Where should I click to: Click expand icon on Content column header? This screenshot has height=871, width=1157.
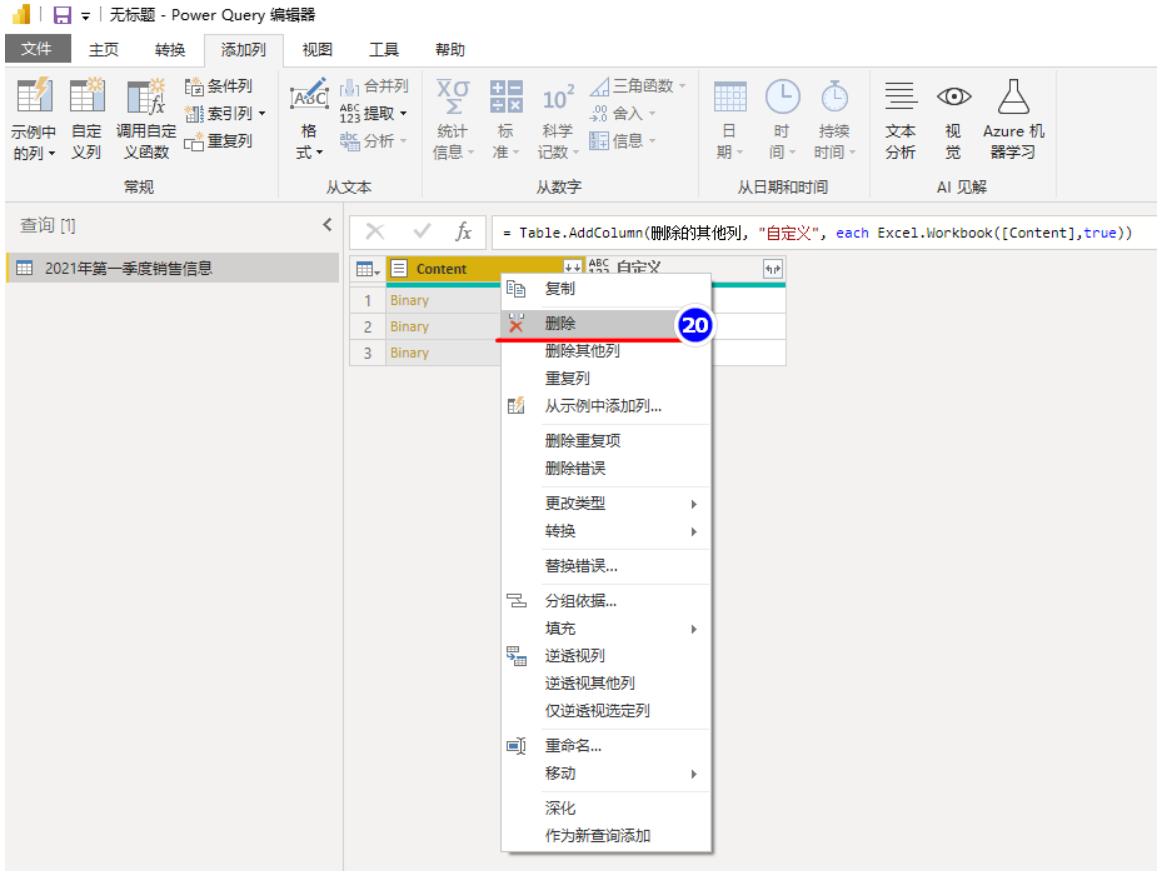[x=573, y=269]
